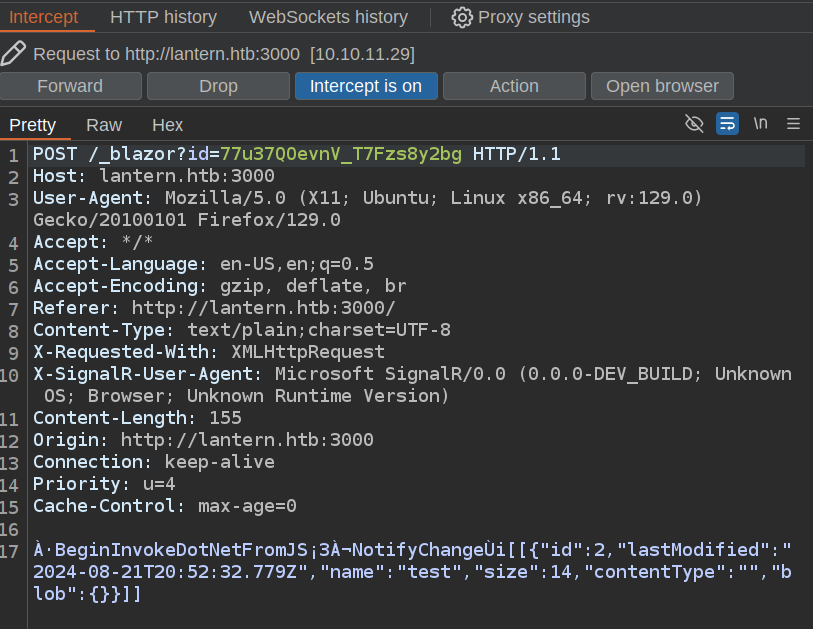Image resolution: width=813 pixels, height=629 pixels.
Task: Select the Pretty view tab
Action: (33, 125)
